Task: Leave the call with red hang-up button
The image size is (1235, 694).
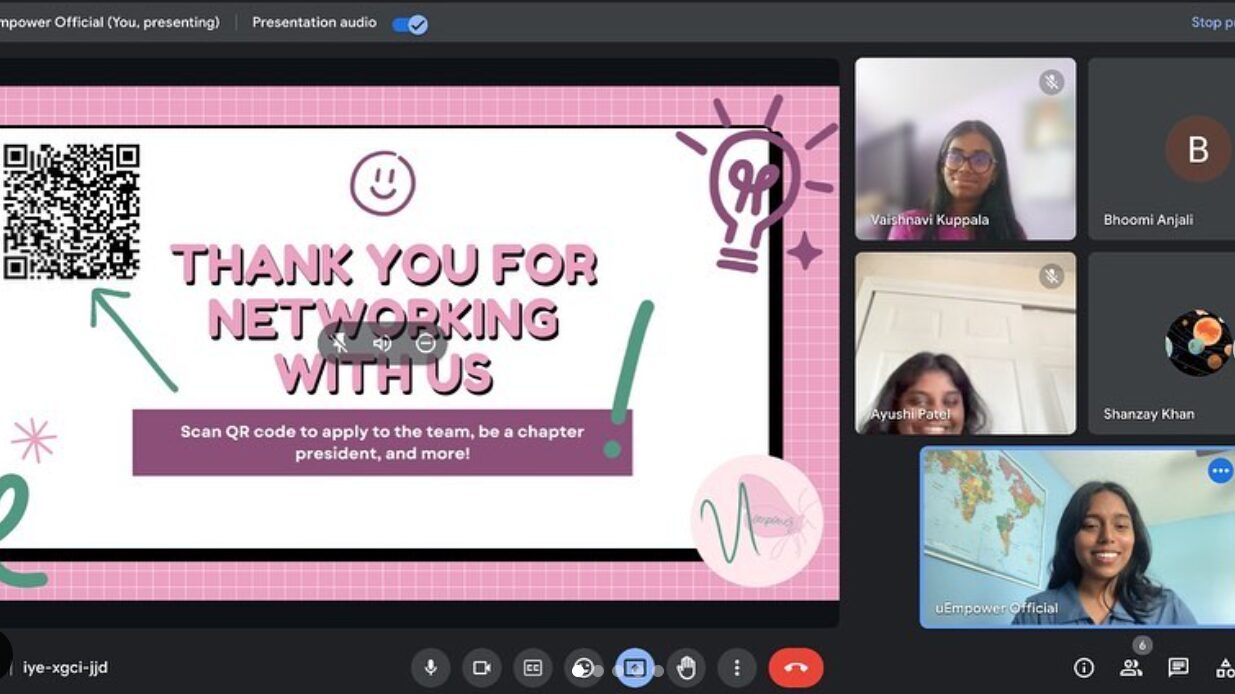Action: [x=796, y=668]
